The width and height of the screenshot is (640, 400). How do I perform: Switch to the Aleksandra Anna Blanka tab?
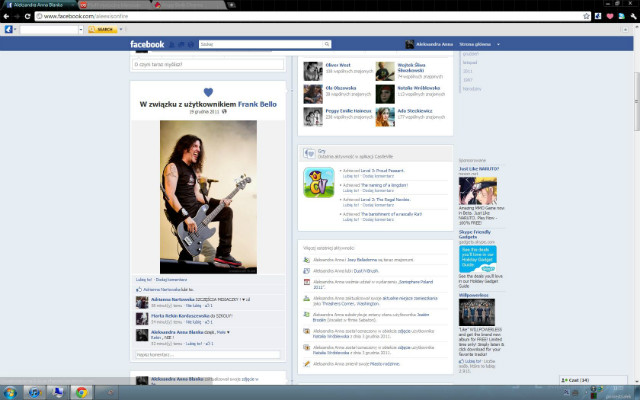(39, 5)
